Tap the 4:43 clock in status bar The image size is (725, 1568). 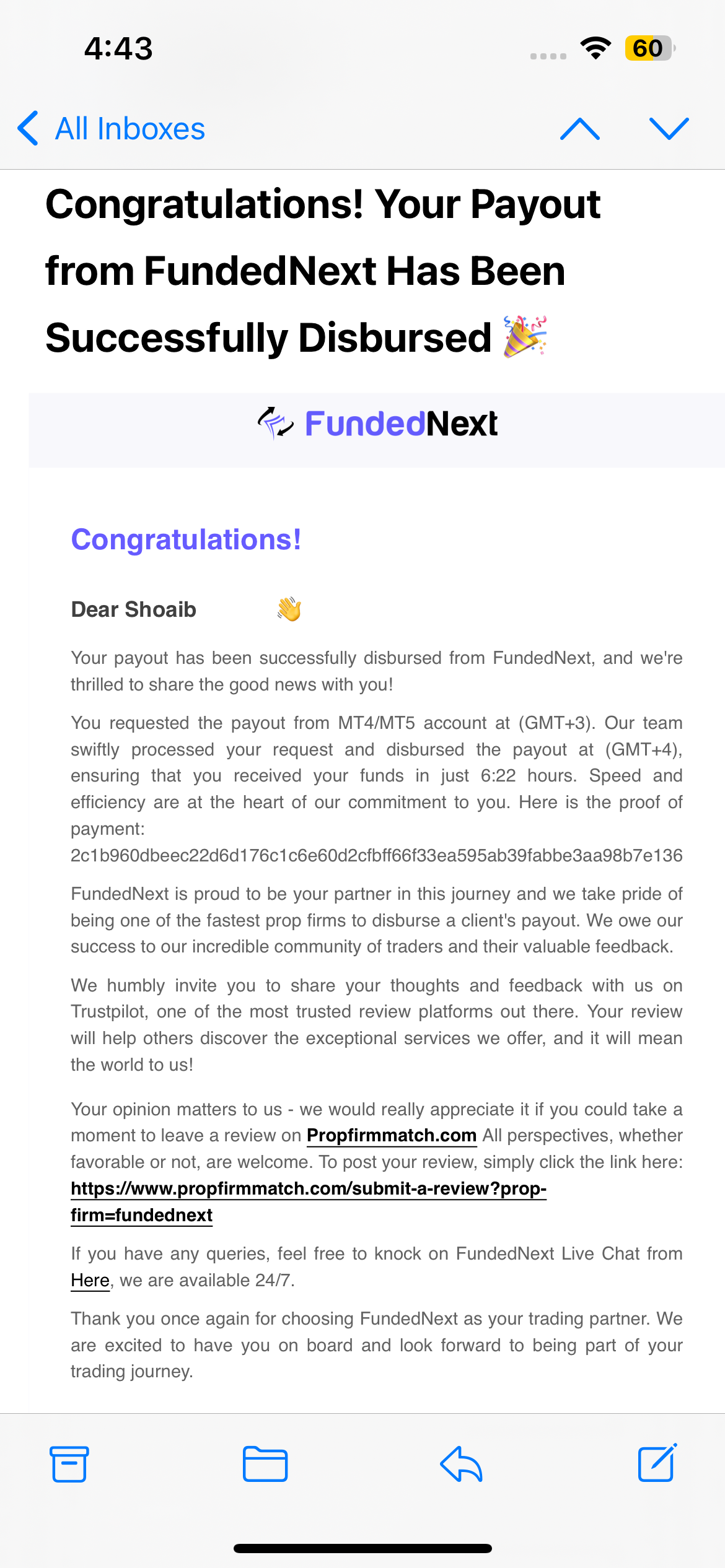point(118,48)
